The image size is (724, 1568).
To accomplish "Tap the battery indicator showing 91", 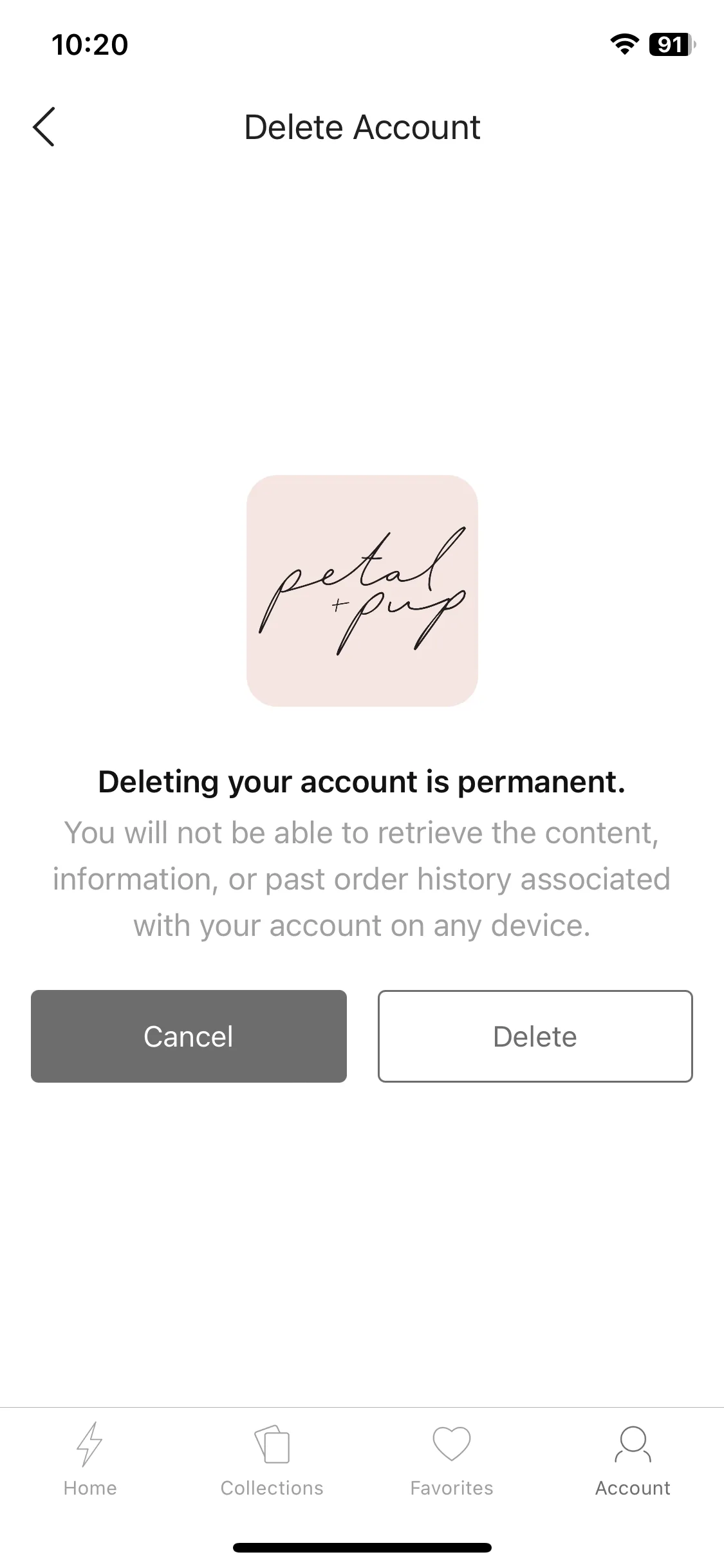I will tap(673, 44).
